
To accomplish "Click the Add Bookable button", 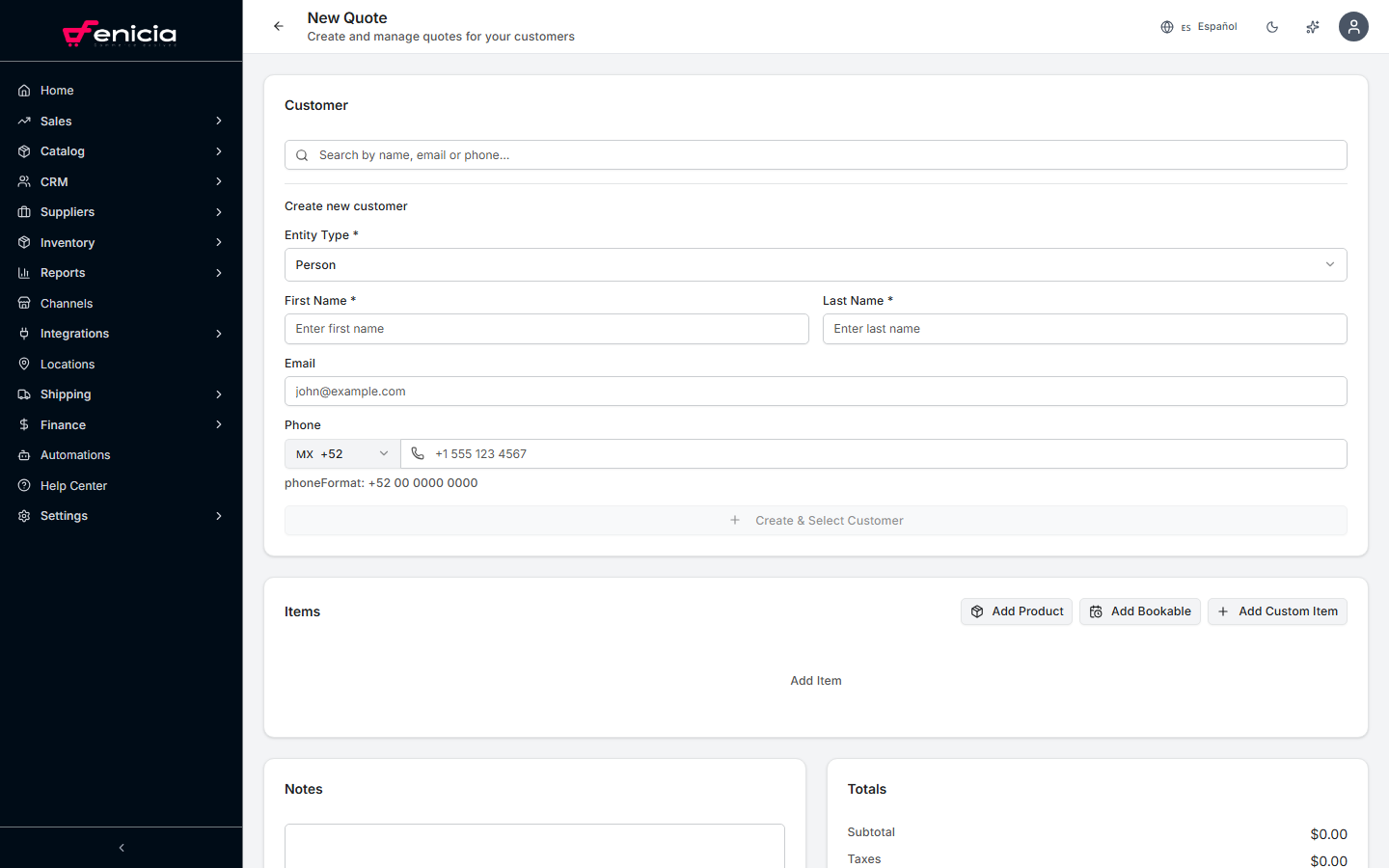I will pos(1140,611).
